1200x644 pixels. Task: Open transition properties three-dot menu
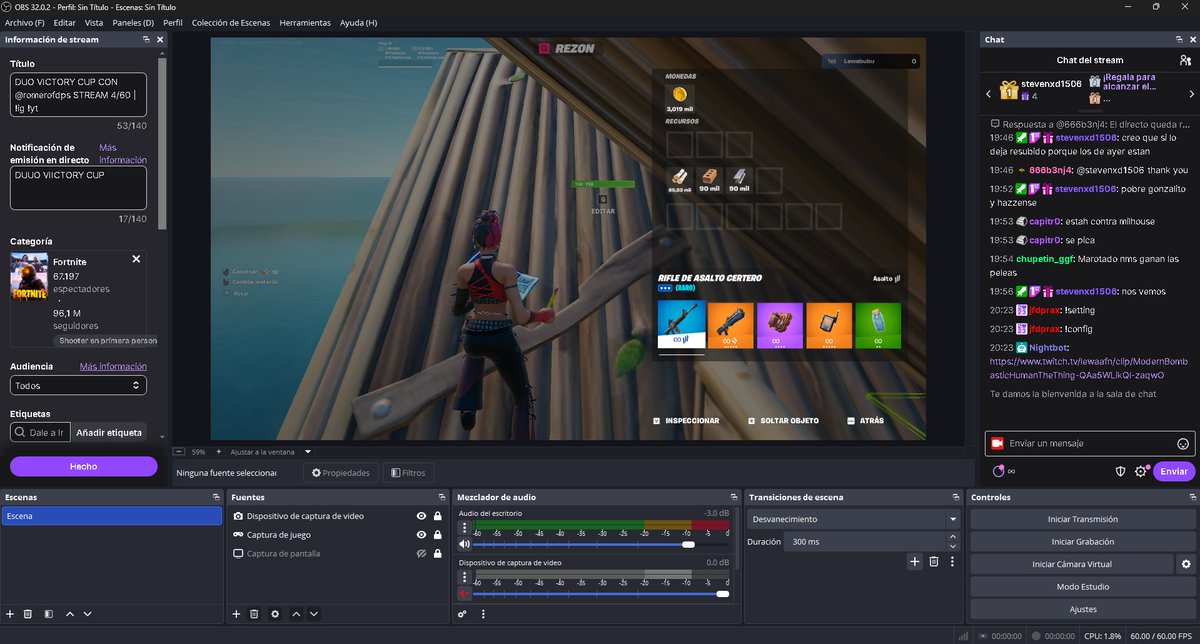click(x=952, y=562)
